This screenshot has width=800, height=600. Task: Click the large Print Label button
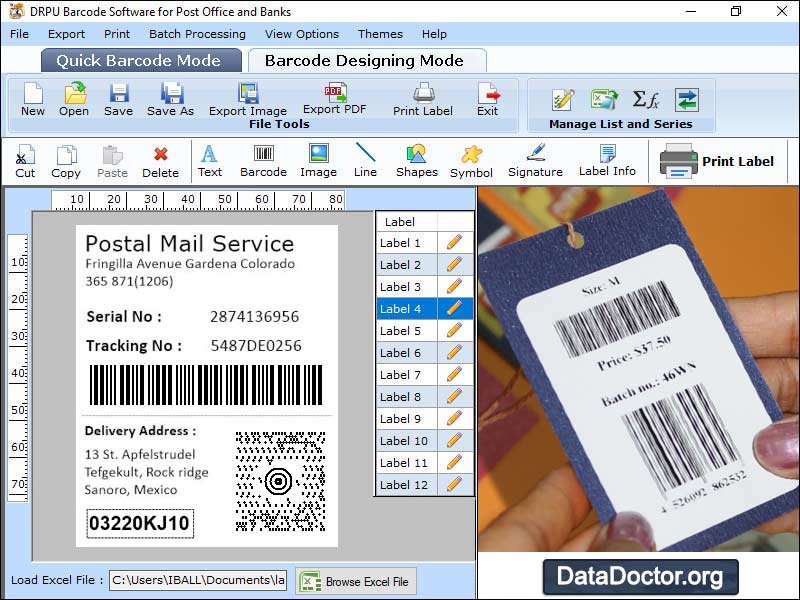[719, 160]
